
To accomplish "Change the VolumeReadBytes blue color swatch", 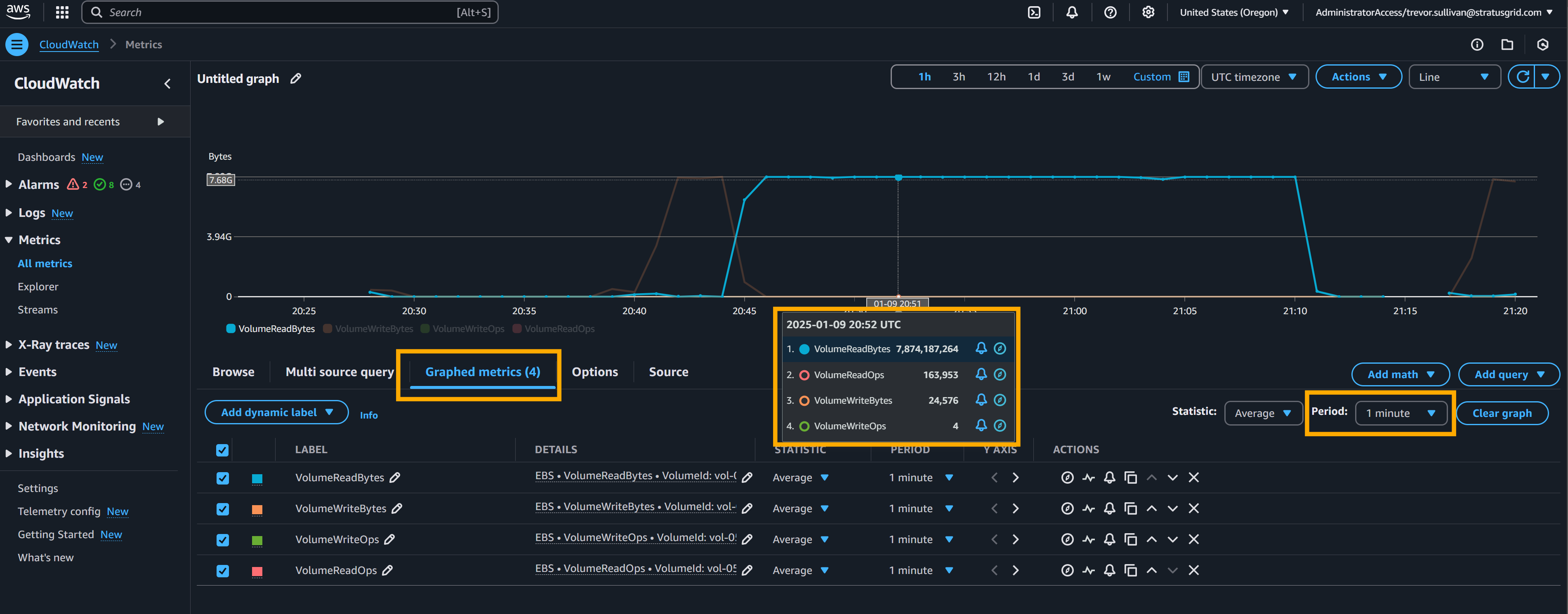I will [257, 479].
